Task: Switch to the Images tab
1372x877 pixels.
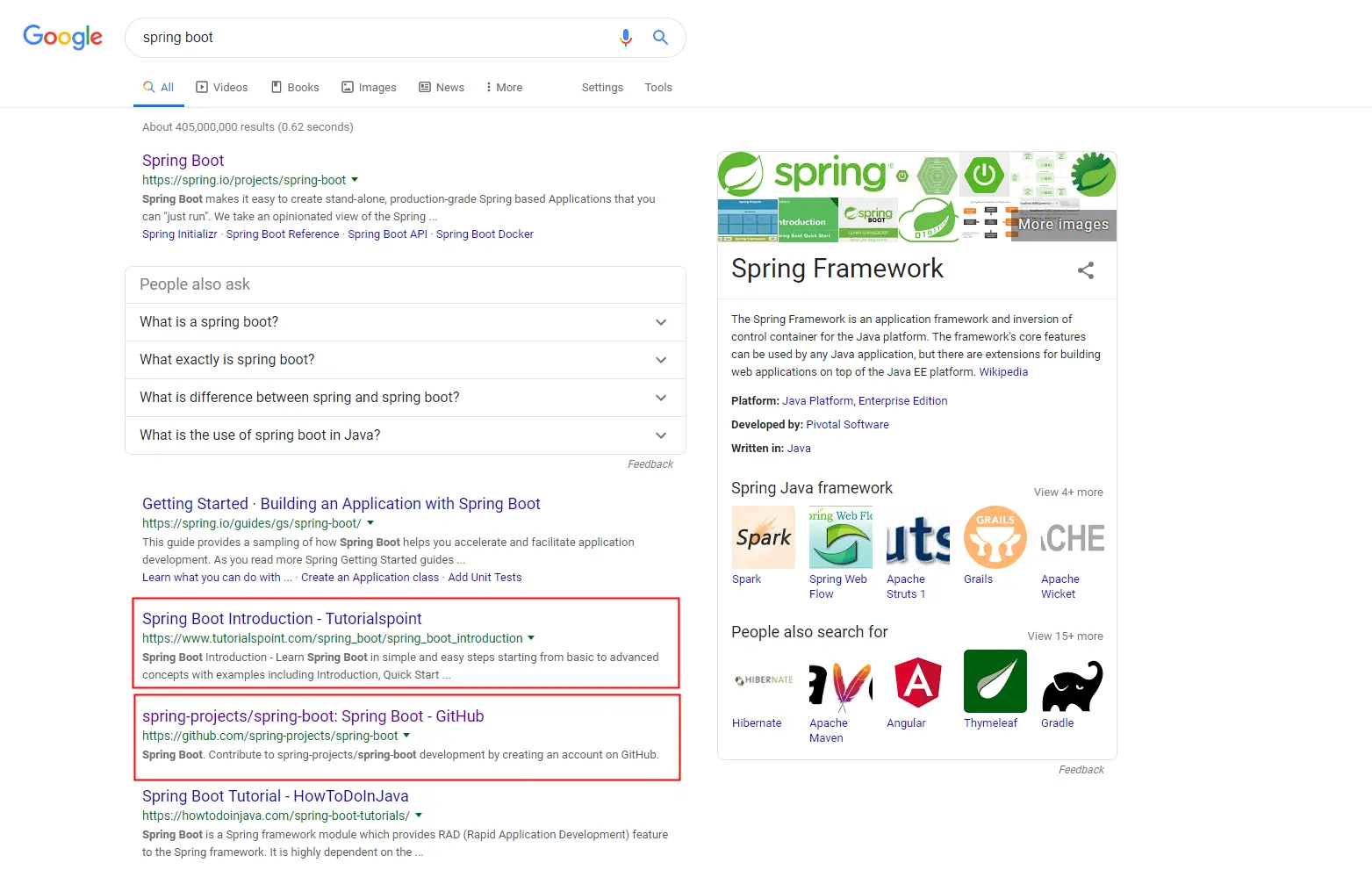Action: (369, 87)
